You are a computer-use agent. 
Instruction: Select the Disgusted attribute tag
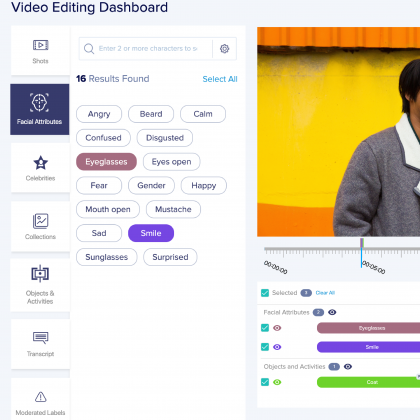click(165, 138)
